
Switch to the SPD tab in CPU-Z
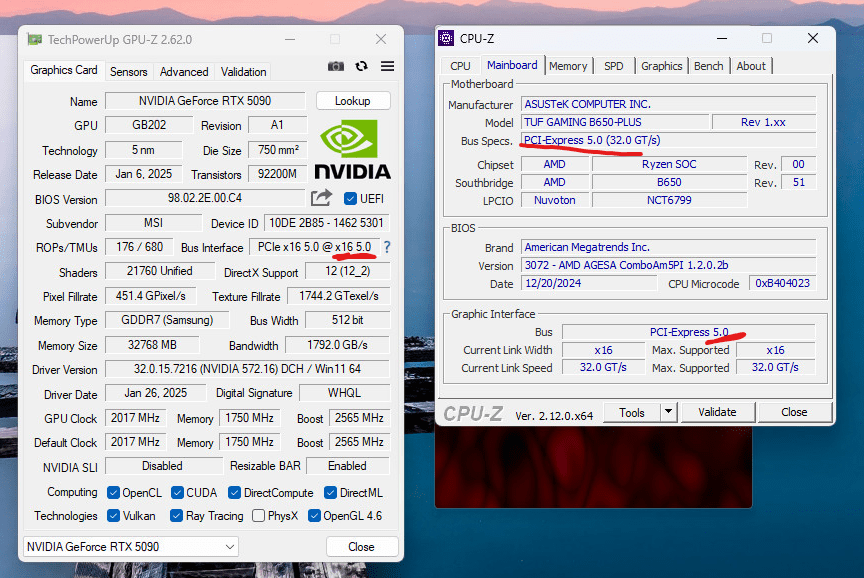coord(613,66)
